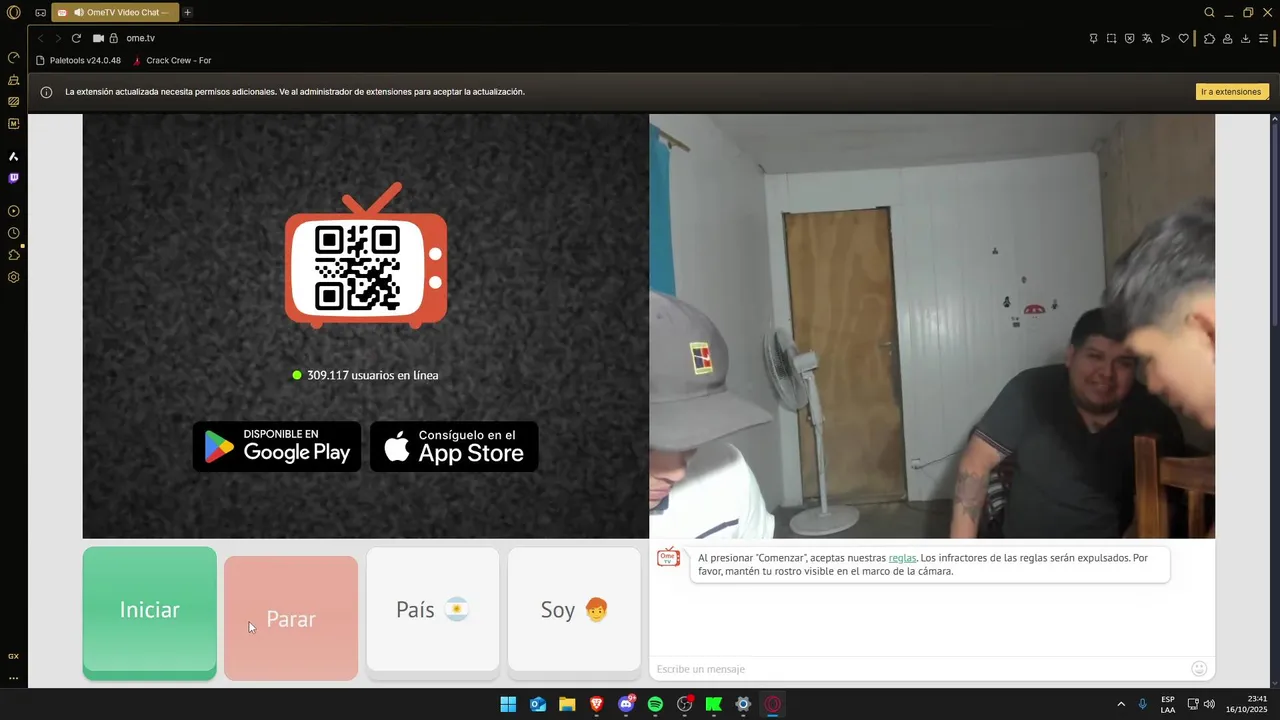Click the extension notice info icon

(x=46, y=92)
